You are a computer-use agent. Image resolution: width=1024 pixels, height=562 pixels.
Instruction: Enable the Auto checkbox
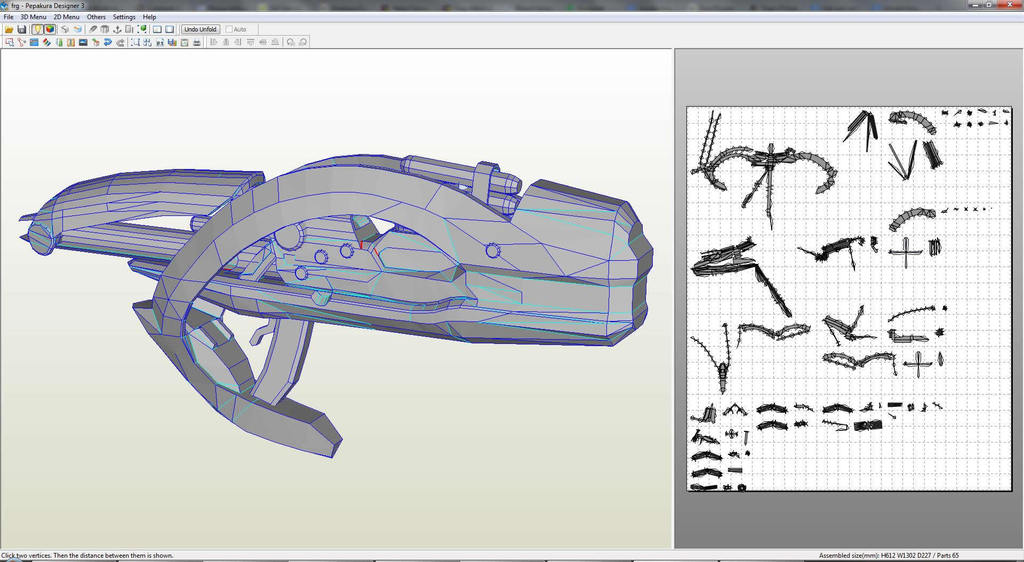pos(230,29)
